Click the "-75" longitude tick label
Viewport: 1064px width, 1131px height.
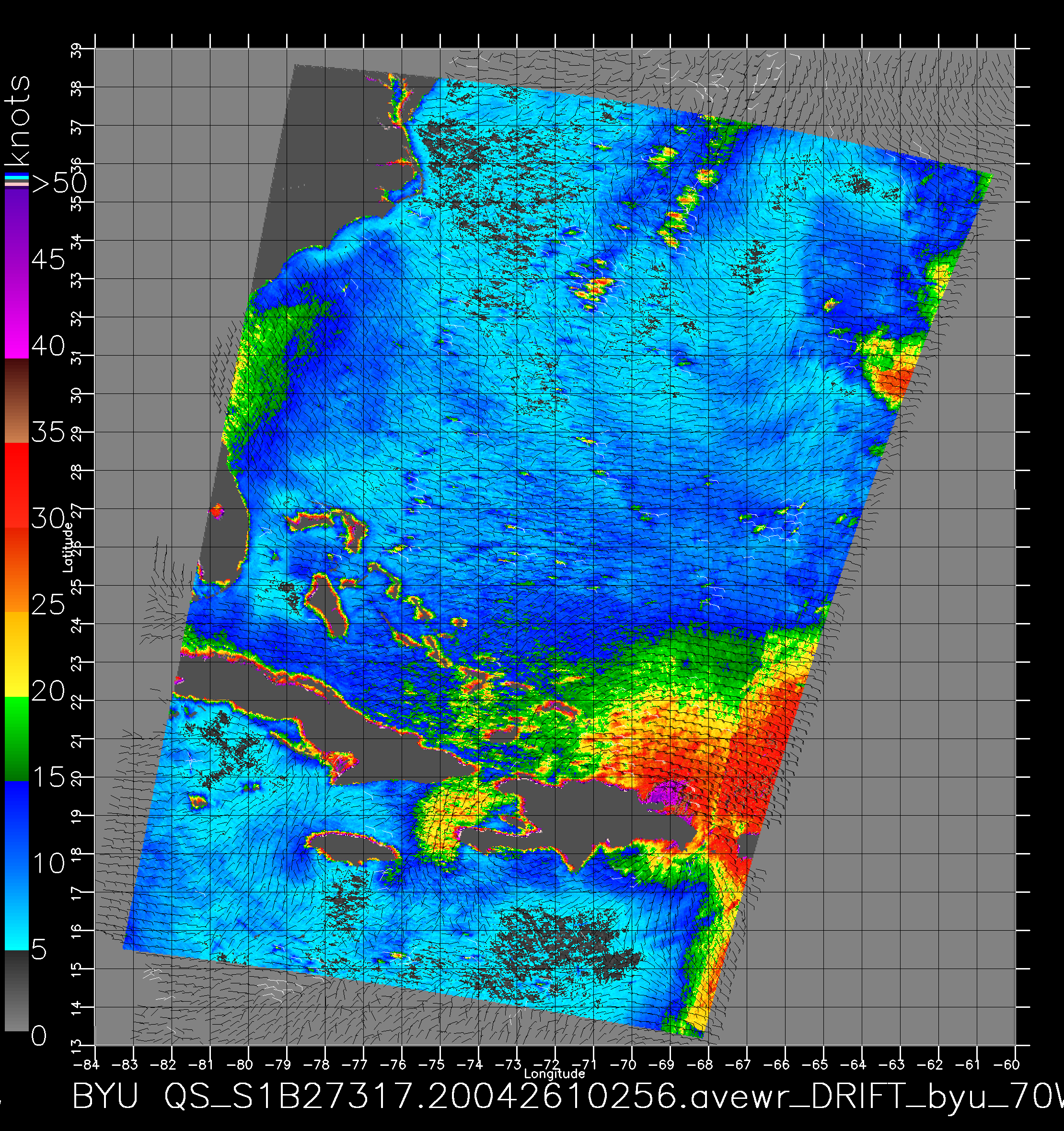[x=431, y=1064]
